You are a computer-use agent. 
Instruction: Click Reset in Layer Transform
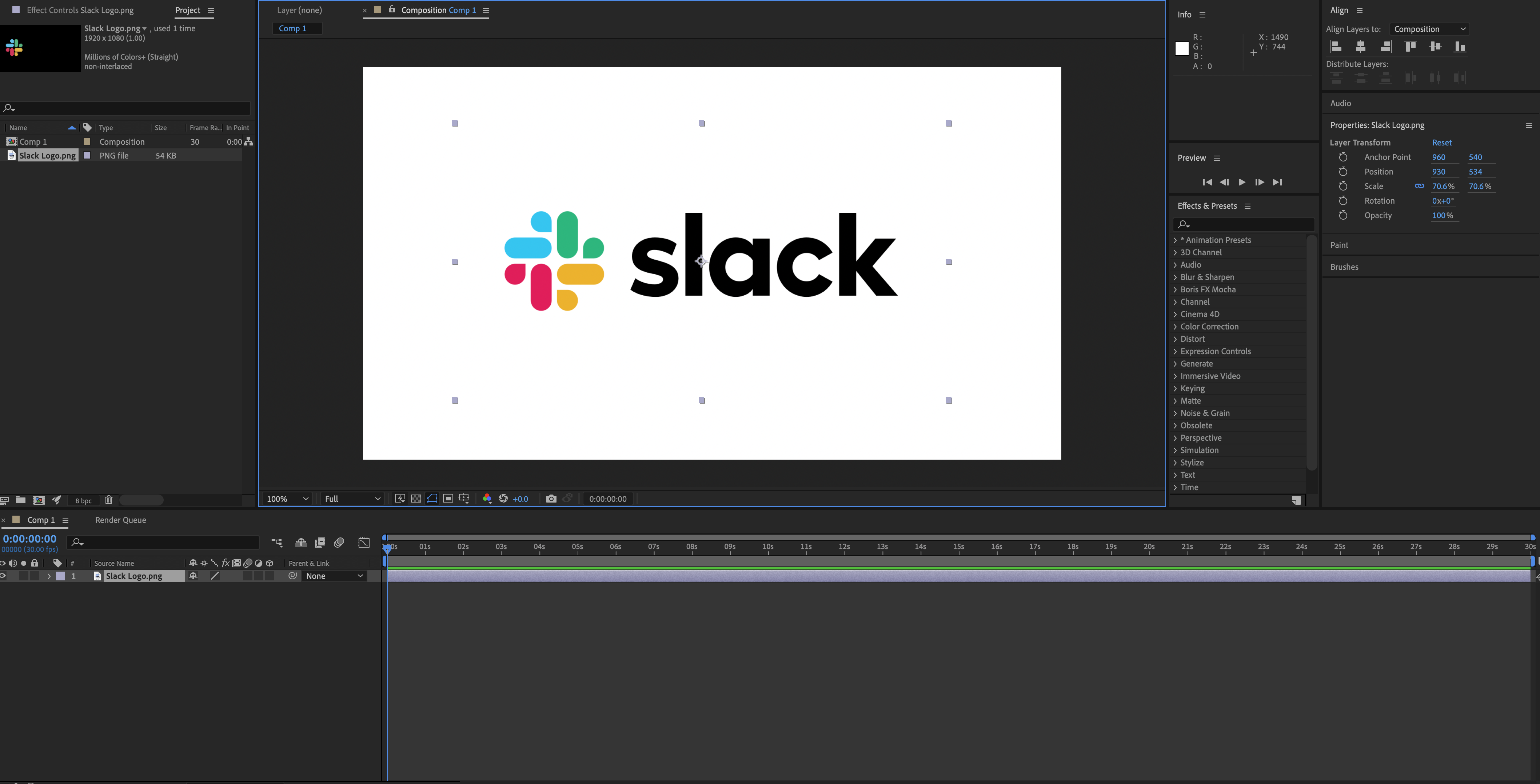pyautogui.click(x=1441, y=143)
